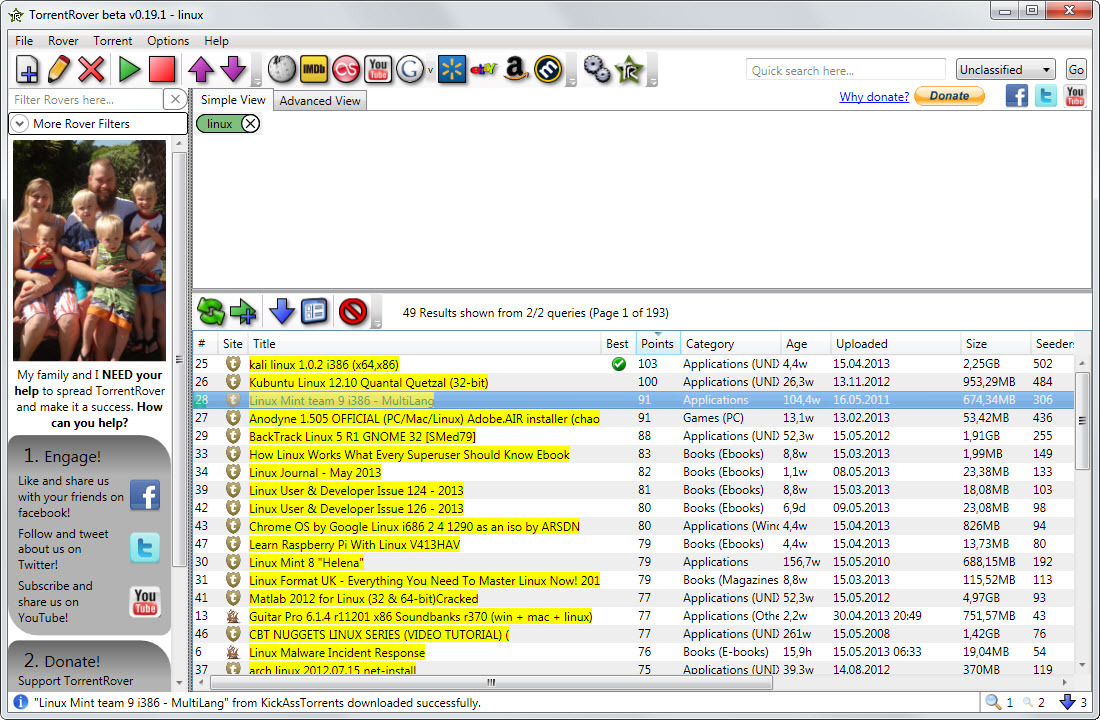Remove the linux rover tag
The height and width of the screenshot is (720, 1100).
click(x=250, y=124)
